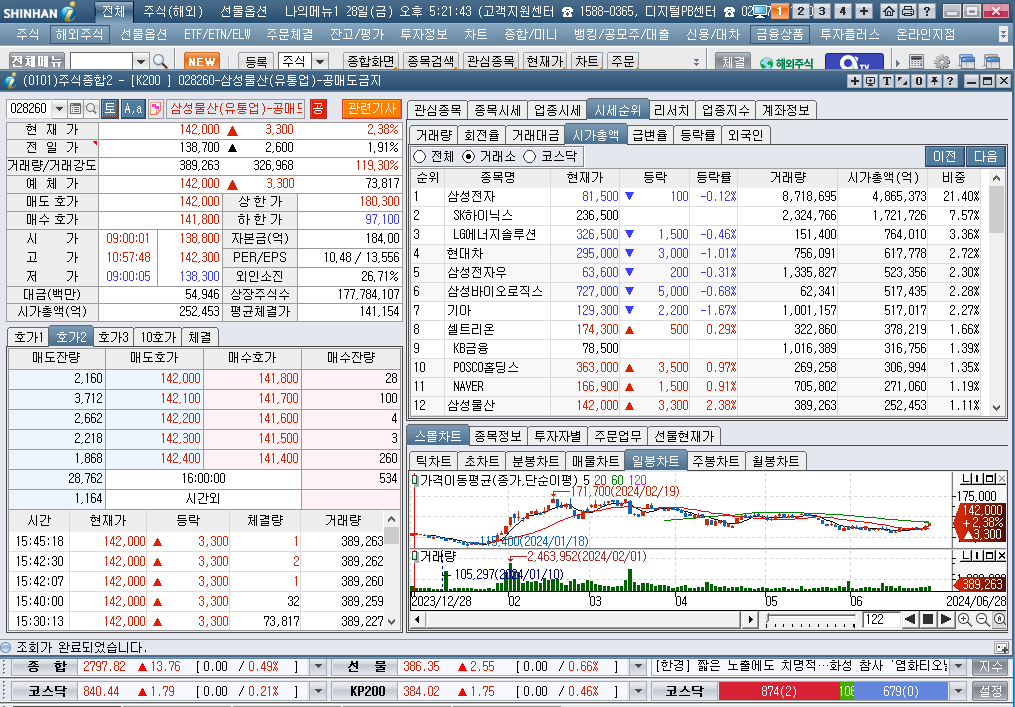Close the volume chart panel with its X
The image size is (1015, 707).
point(1001,556)
